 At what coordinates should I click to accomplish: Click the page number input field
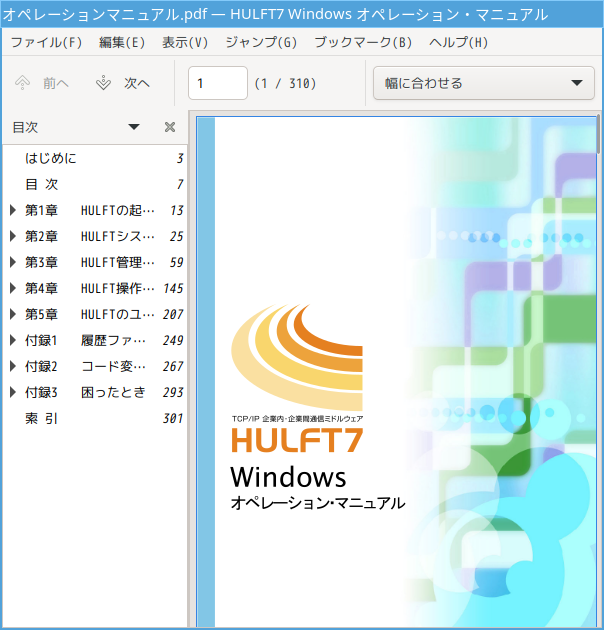218,83
